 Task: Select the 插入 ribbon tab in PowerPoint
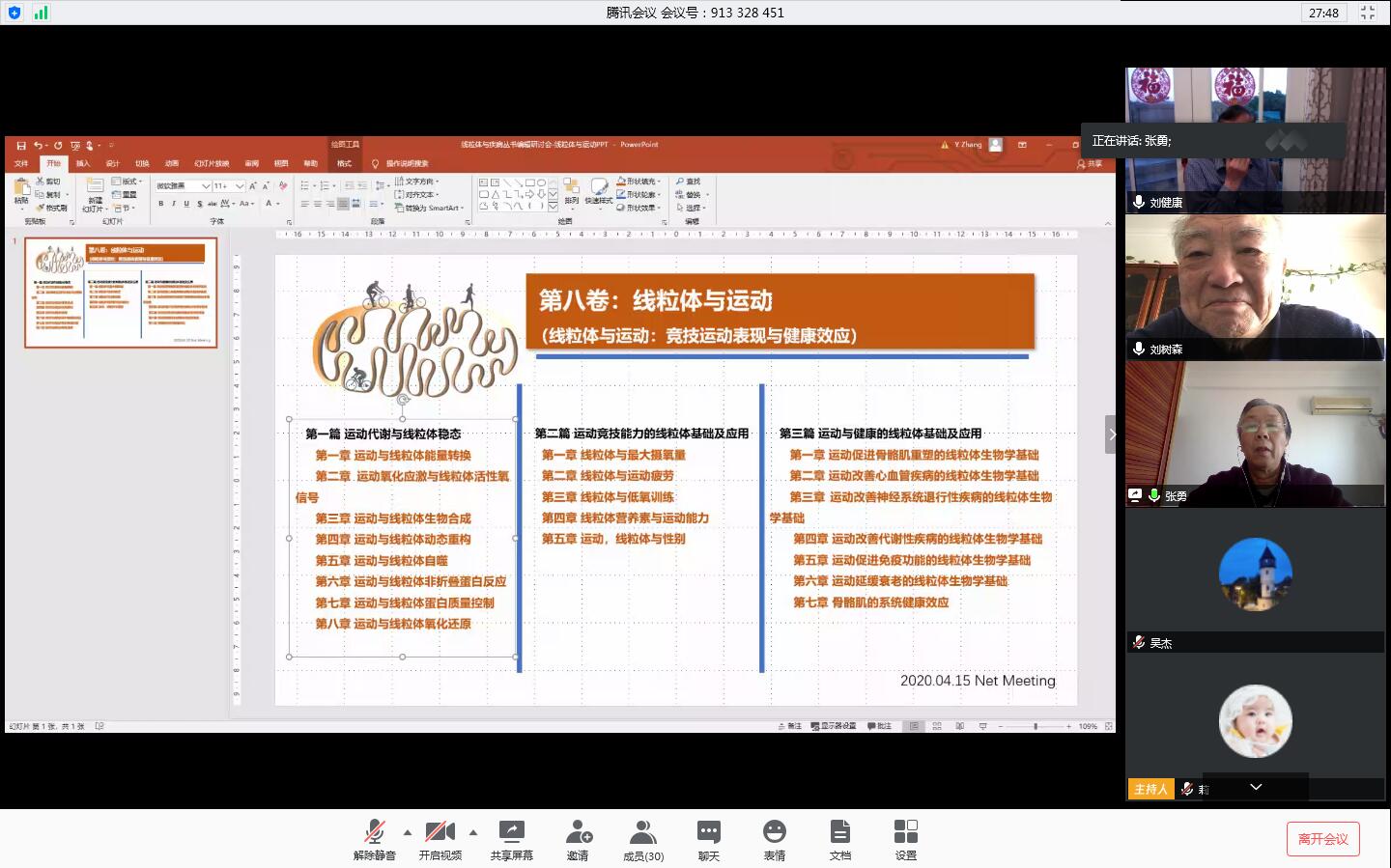[x=83, y=163]
